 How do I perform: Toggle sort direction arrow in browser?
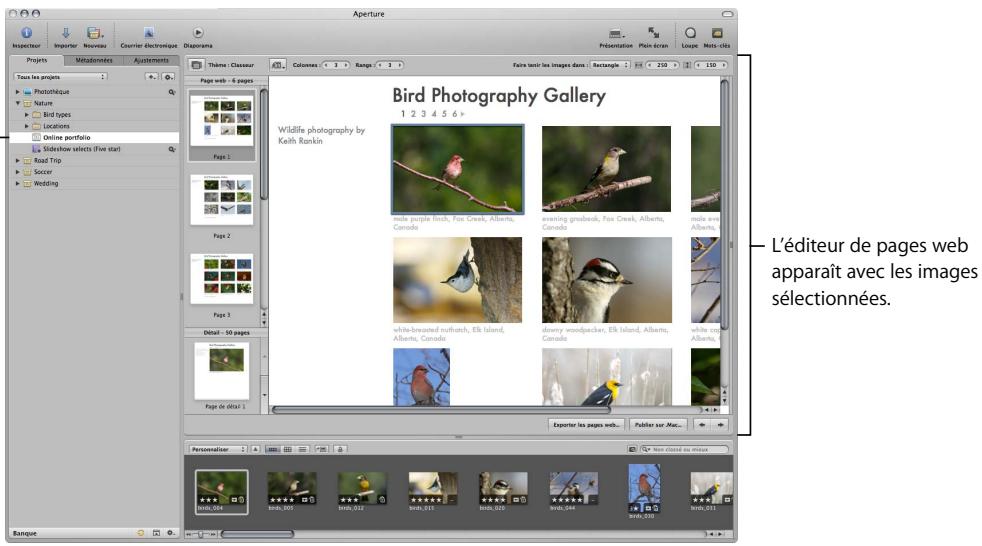tap(256, 449)
